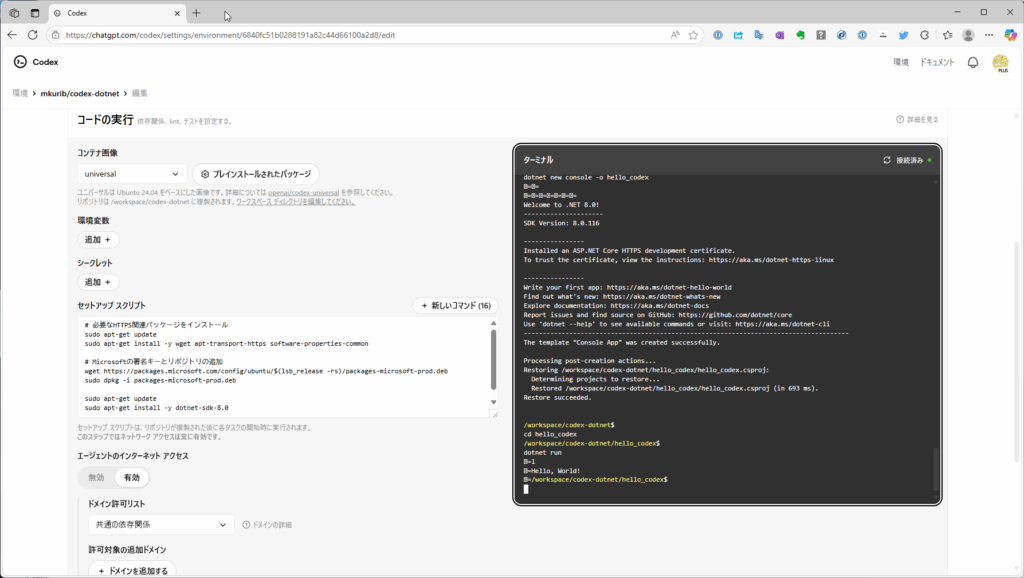Open the tab actions menu icon

point(35,13)
